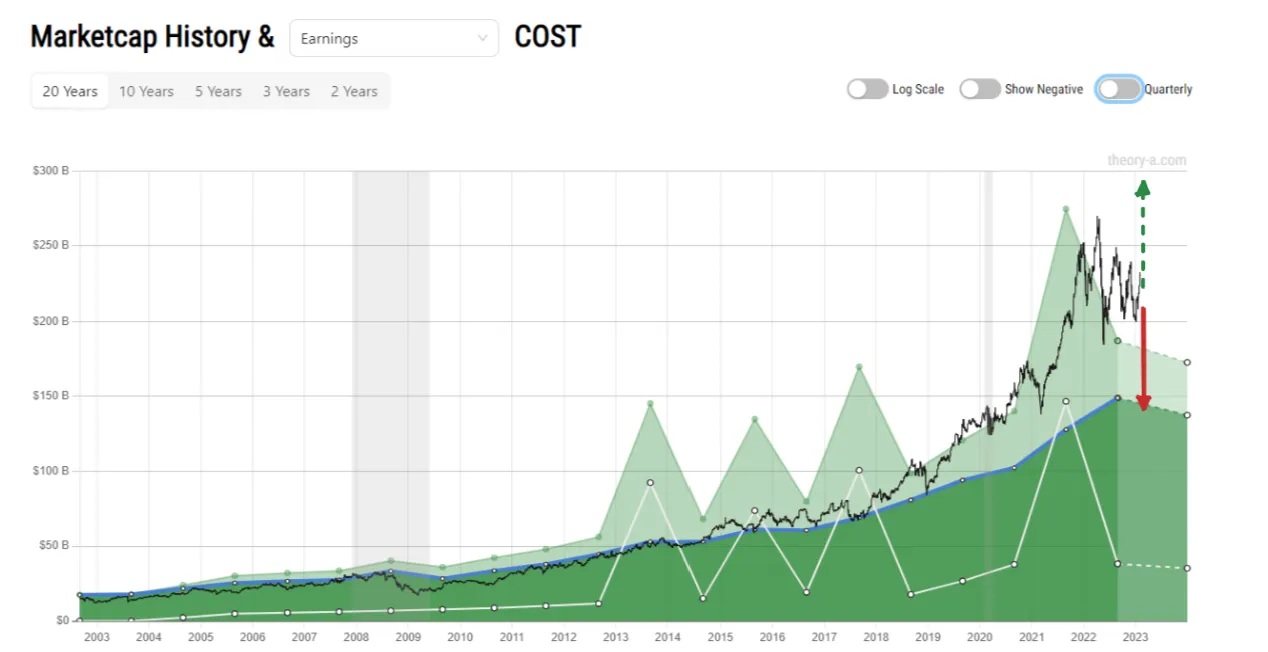Click the 2014 x-axis label
This screenshot has height=652, width=1268.
[x=668, y=637]
